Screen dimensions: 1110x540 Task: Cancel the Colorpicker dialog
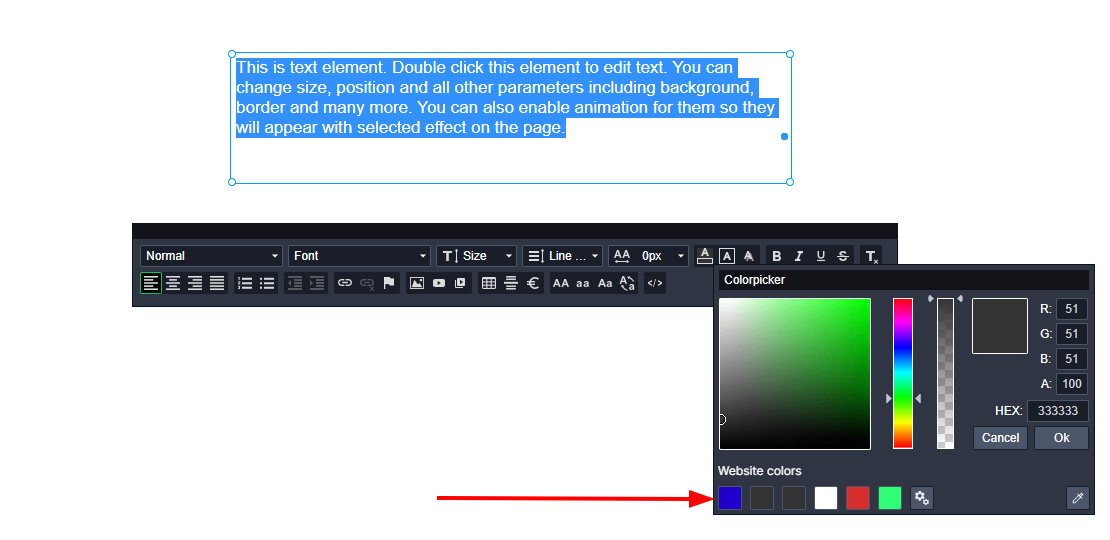(1000, 438)
